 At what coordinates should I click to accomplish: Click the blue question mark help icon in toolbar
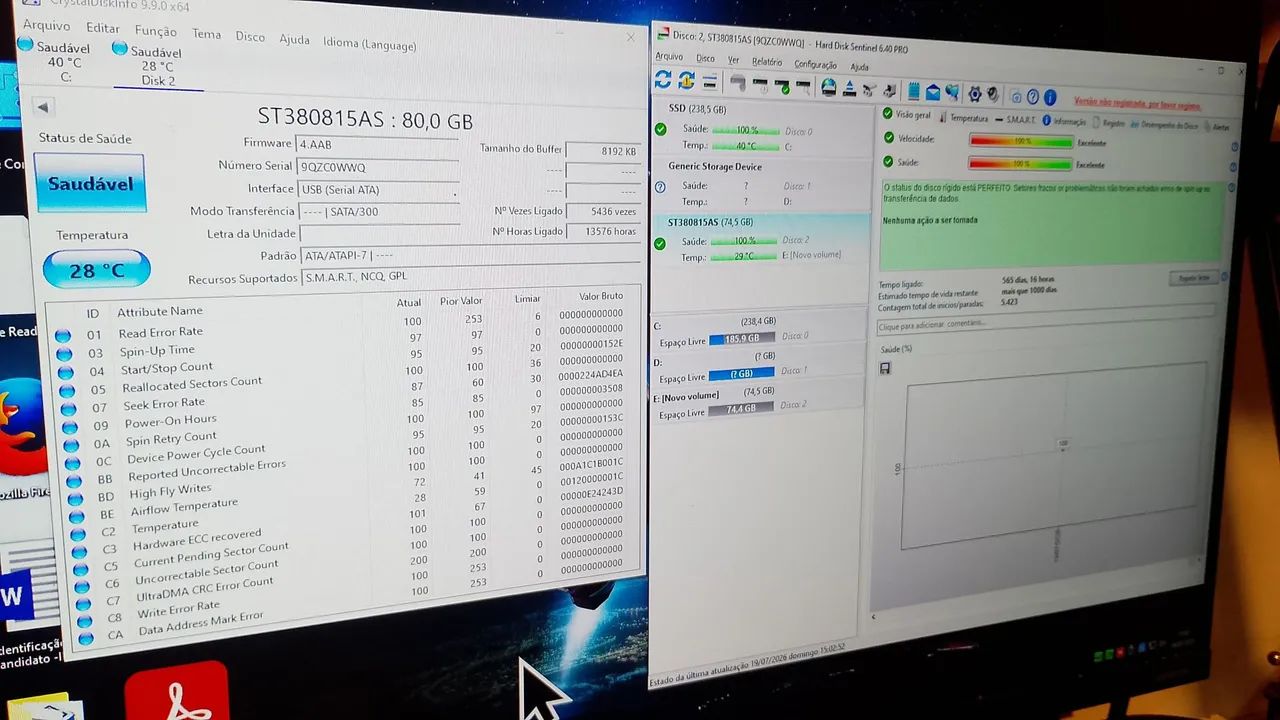pos(1032,97)
